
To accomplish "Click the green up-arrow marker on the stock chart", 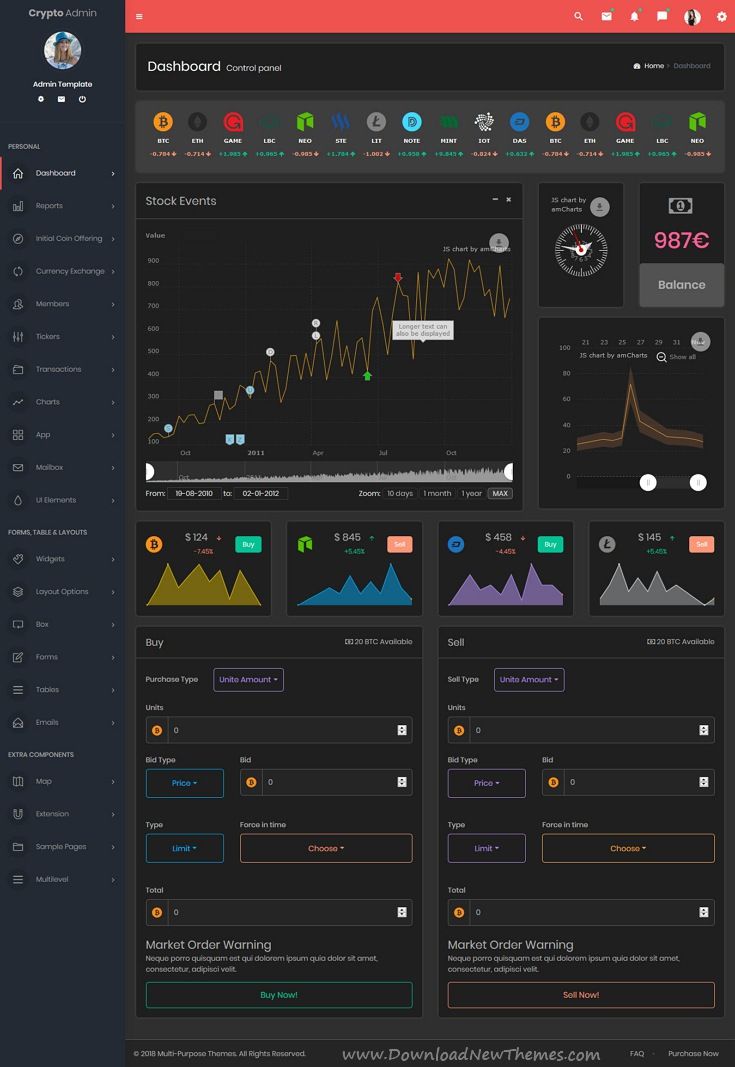I will 368,376.
